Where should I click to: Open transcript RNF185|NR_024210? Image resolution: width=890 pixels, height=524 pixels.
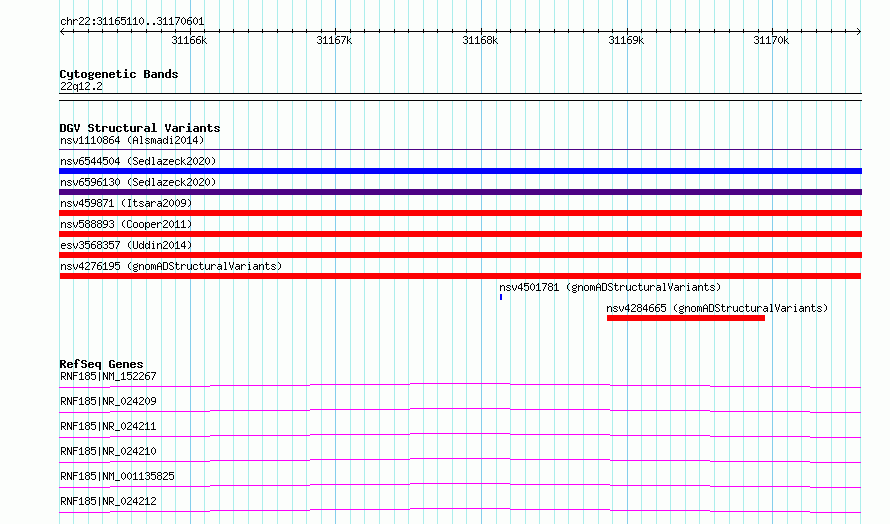point(108,451)
